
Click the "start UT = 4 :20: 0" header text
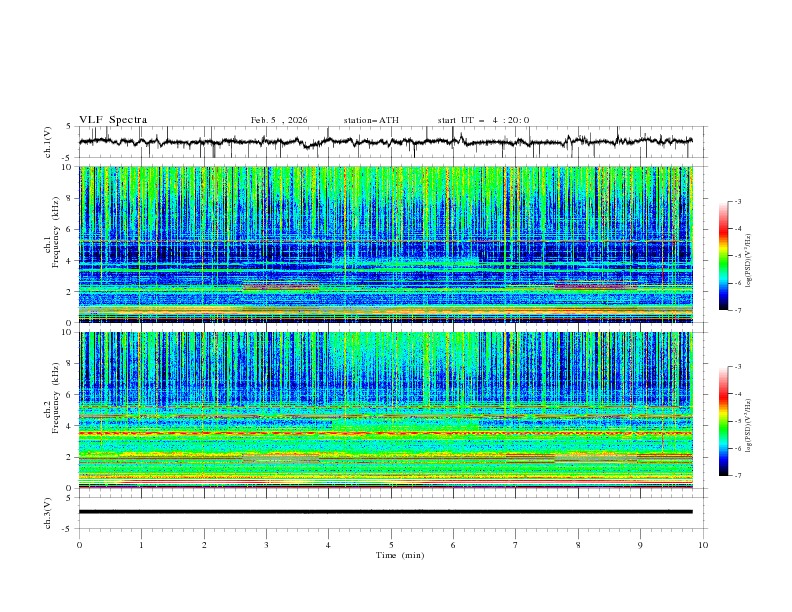click(483, 120)
